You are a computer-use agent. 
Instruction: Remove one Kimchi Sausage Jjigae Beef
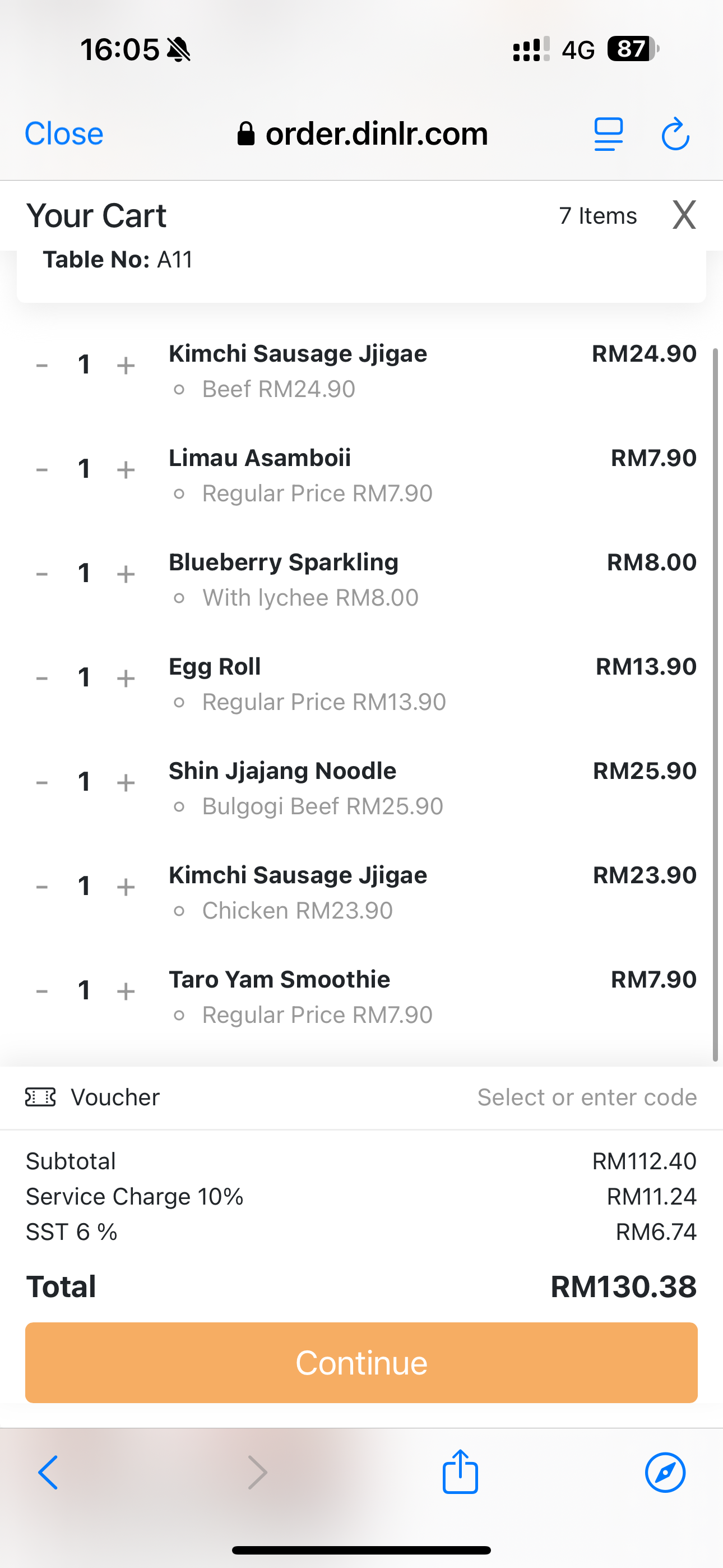coord(42,365)
